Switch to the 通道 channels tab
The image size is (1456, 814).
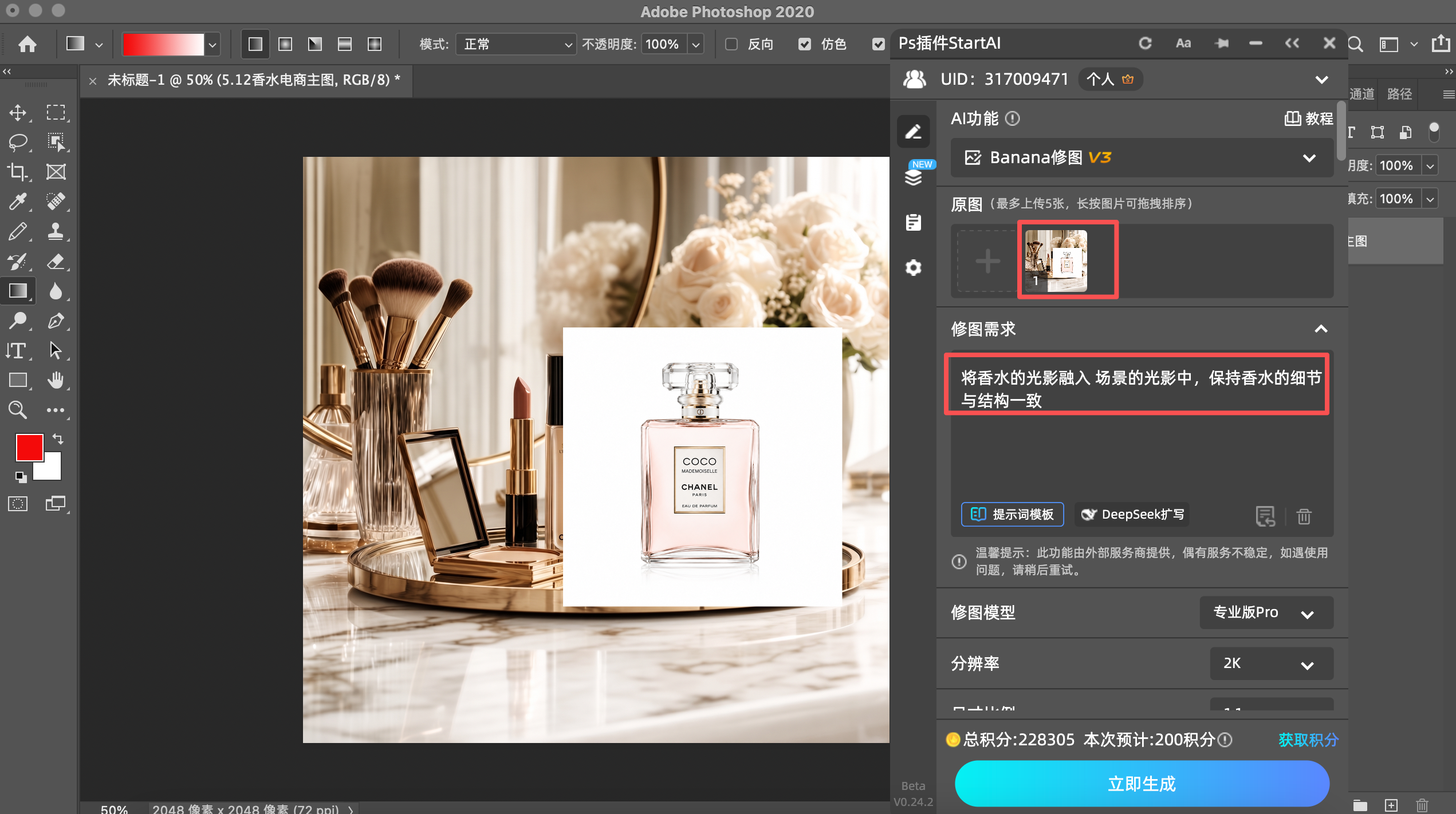click(x=1361, y=94)
